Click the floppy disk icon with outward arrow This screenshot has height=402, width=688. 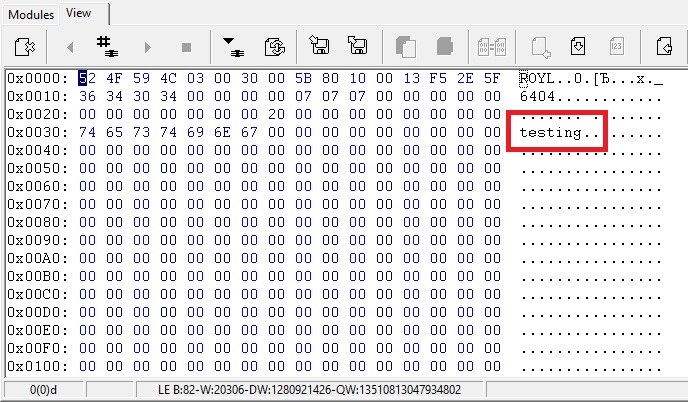coord(357,45)
